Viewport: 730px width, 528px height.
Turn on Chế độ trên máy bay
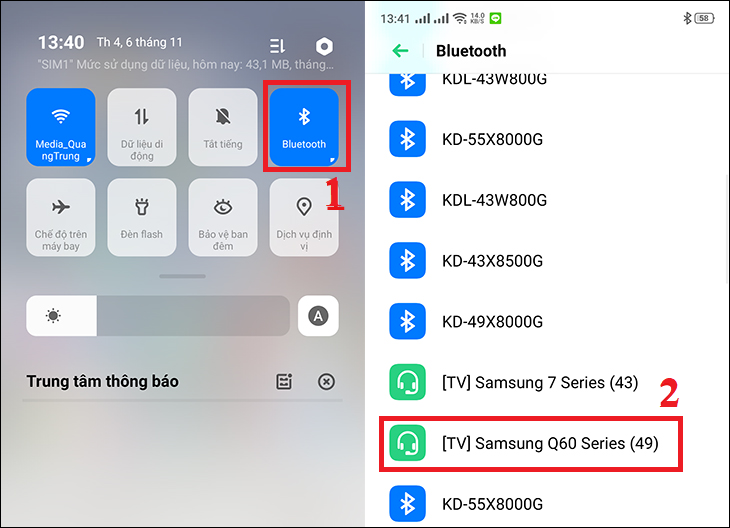(x=61, y=217)
